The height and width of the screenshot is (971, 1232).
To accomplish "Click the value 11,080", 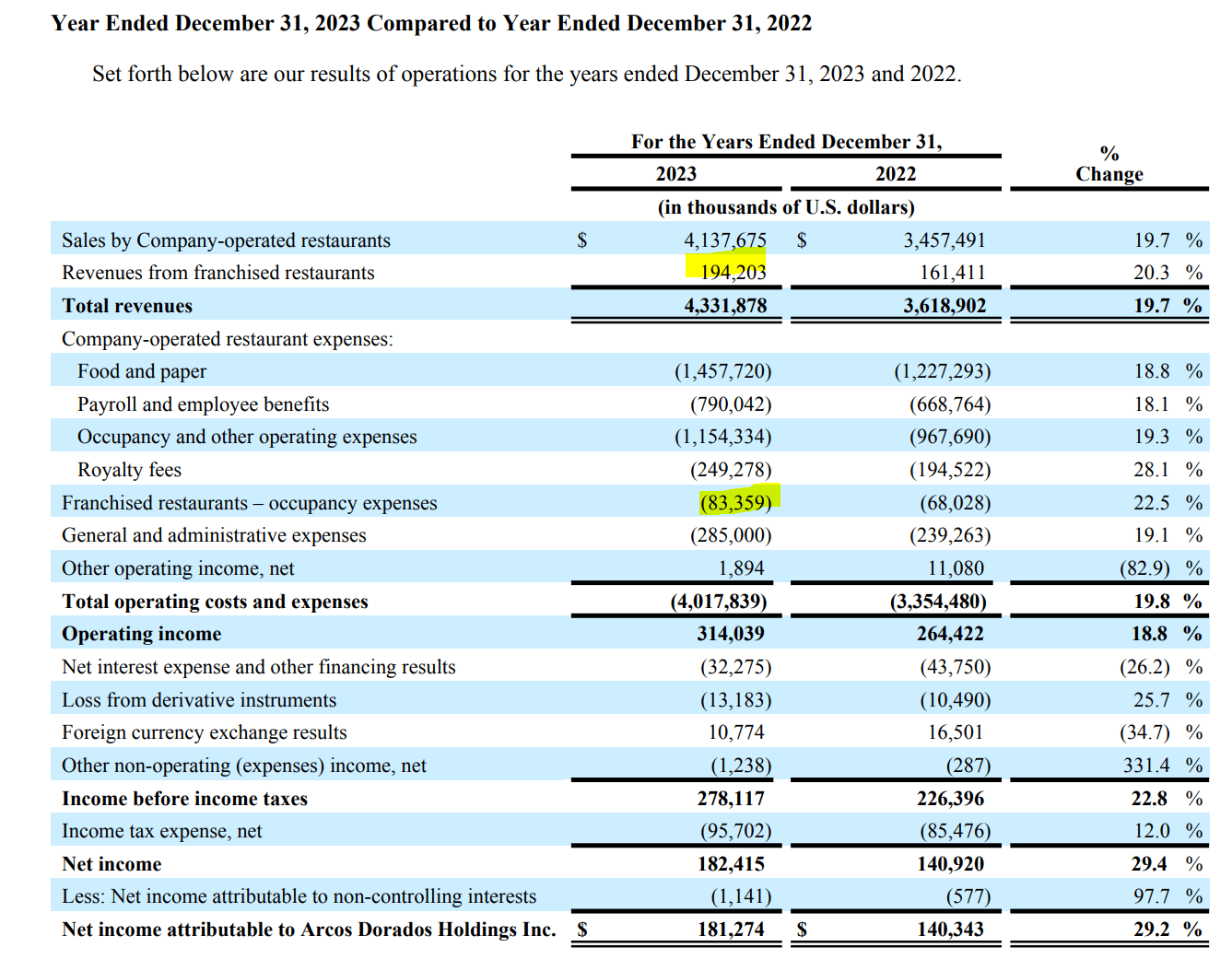I will click(x=956, y=568).
